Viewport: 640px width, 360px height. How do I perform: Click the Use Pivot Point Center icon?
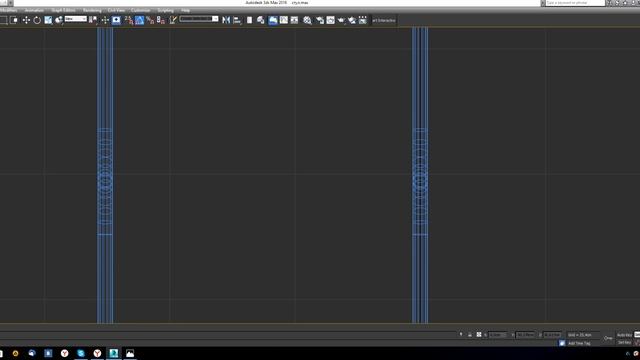point(93,20)
